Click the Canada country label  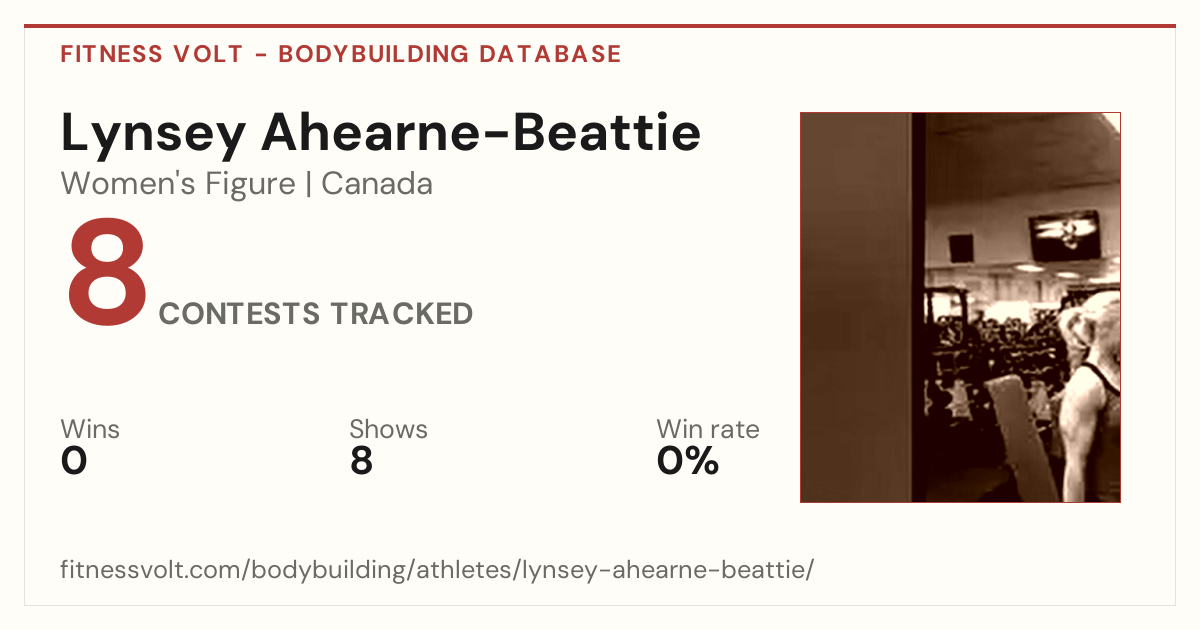(377, 184)
